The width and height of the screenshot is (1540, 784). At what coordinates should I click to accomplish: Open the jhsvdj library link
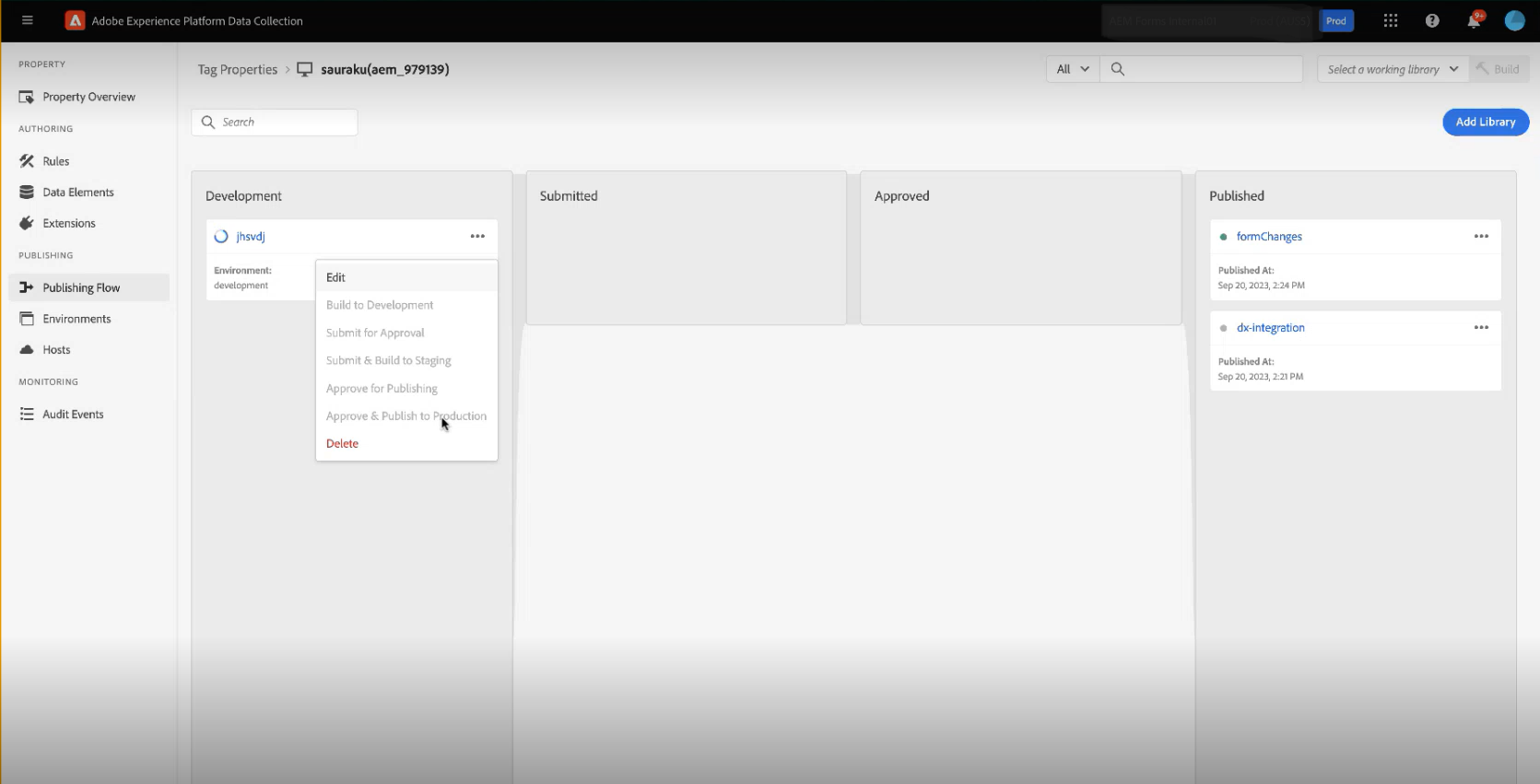pos(251,237)
